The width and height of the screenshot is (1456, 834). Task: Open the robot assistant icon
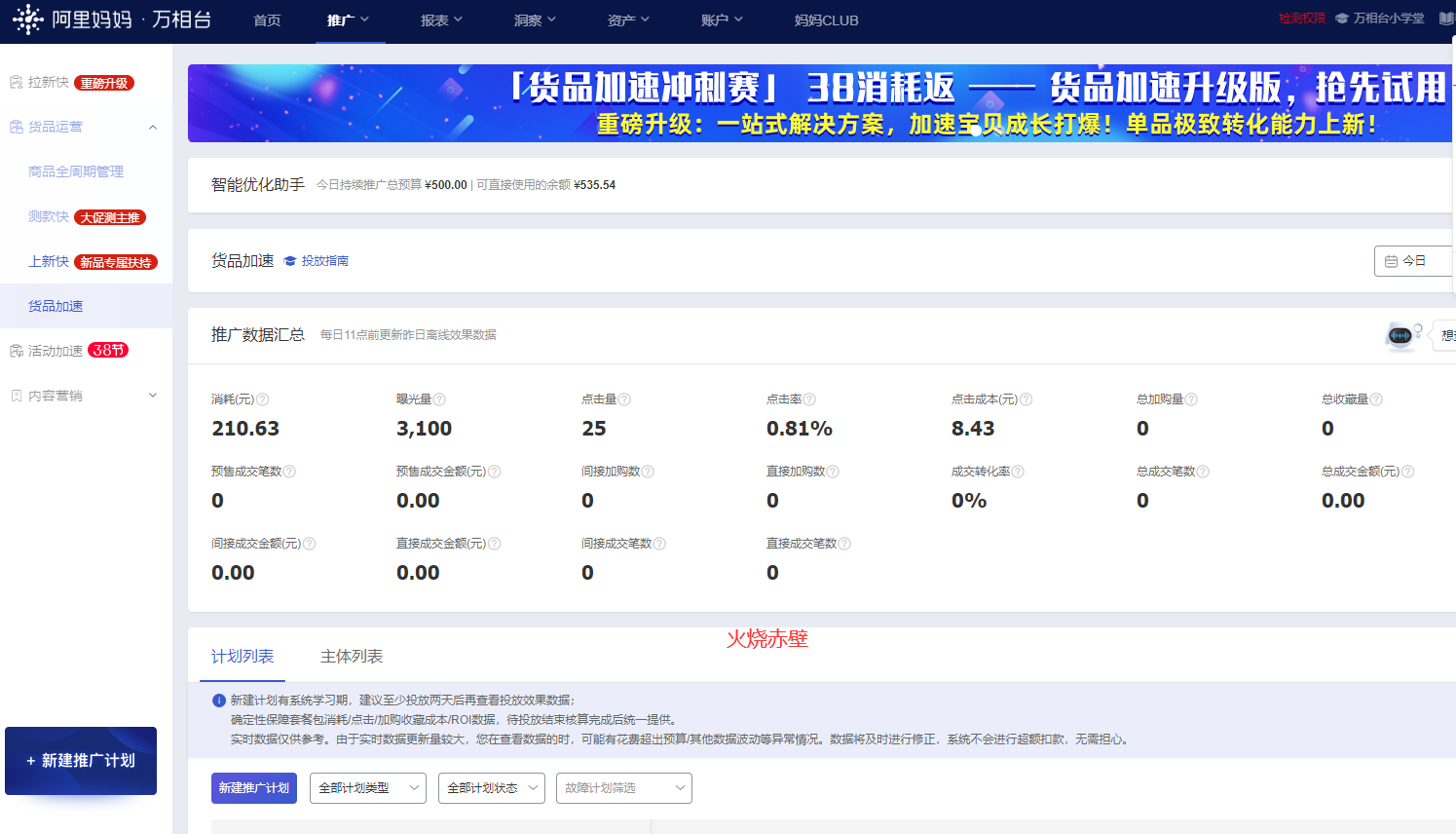1400,335
